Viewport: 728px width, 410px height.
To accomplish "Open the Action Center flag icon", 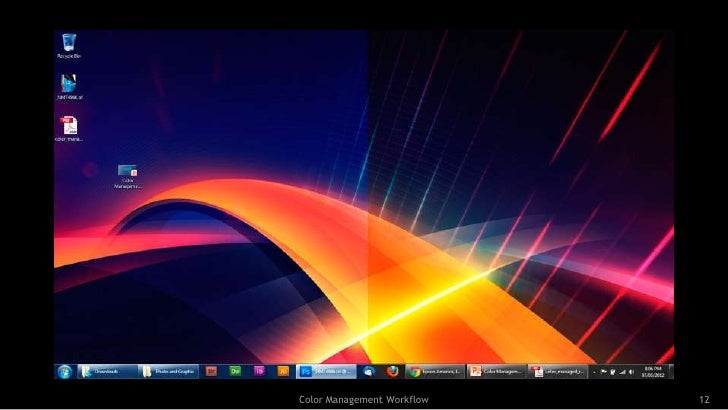I will pyautogui.click(x=604, y=372).
